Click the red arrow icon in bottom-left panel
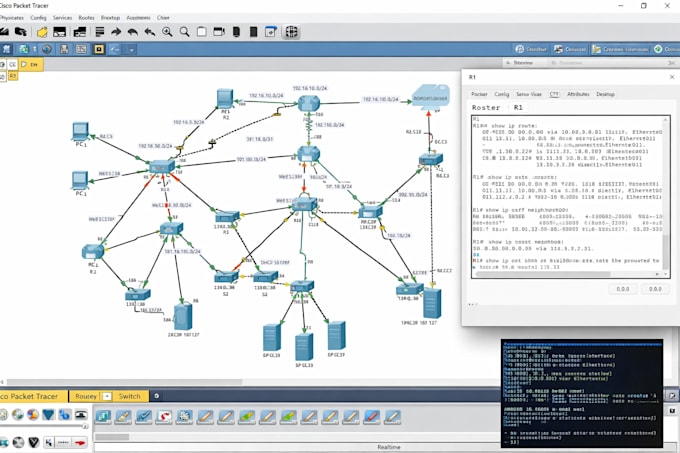The height and width of the screenshot is (453, 680). [x=80, y=443]
